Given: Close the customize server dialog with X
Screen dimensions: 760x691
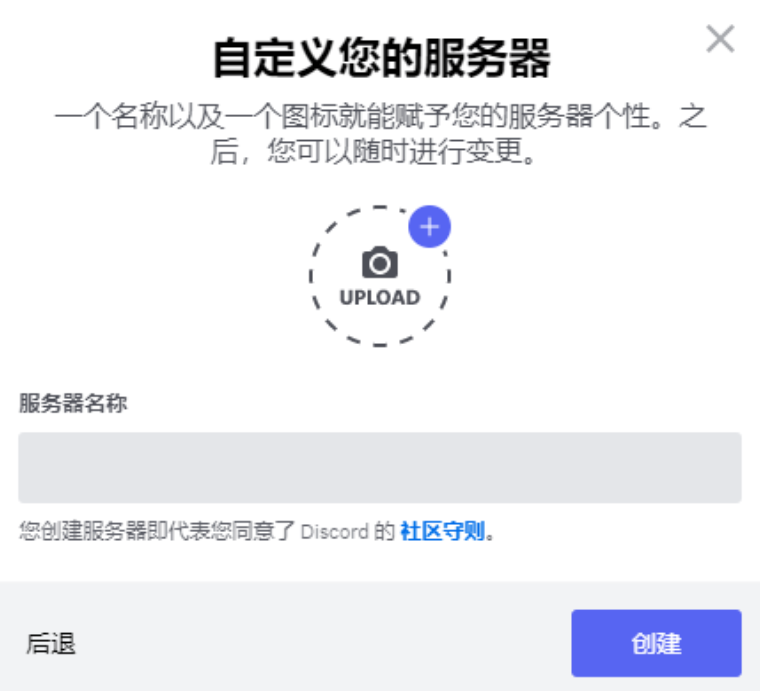Looking at the screenshot, I should coord(720,39).
